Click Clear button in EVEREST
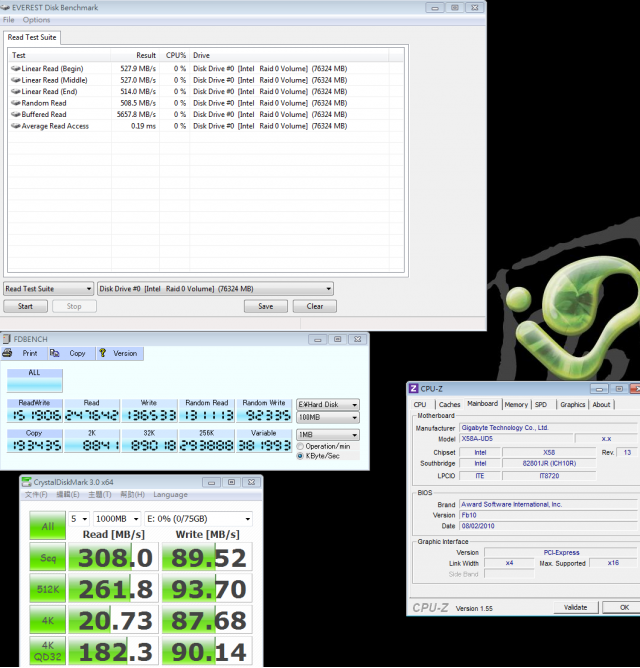 click(314, 306)
